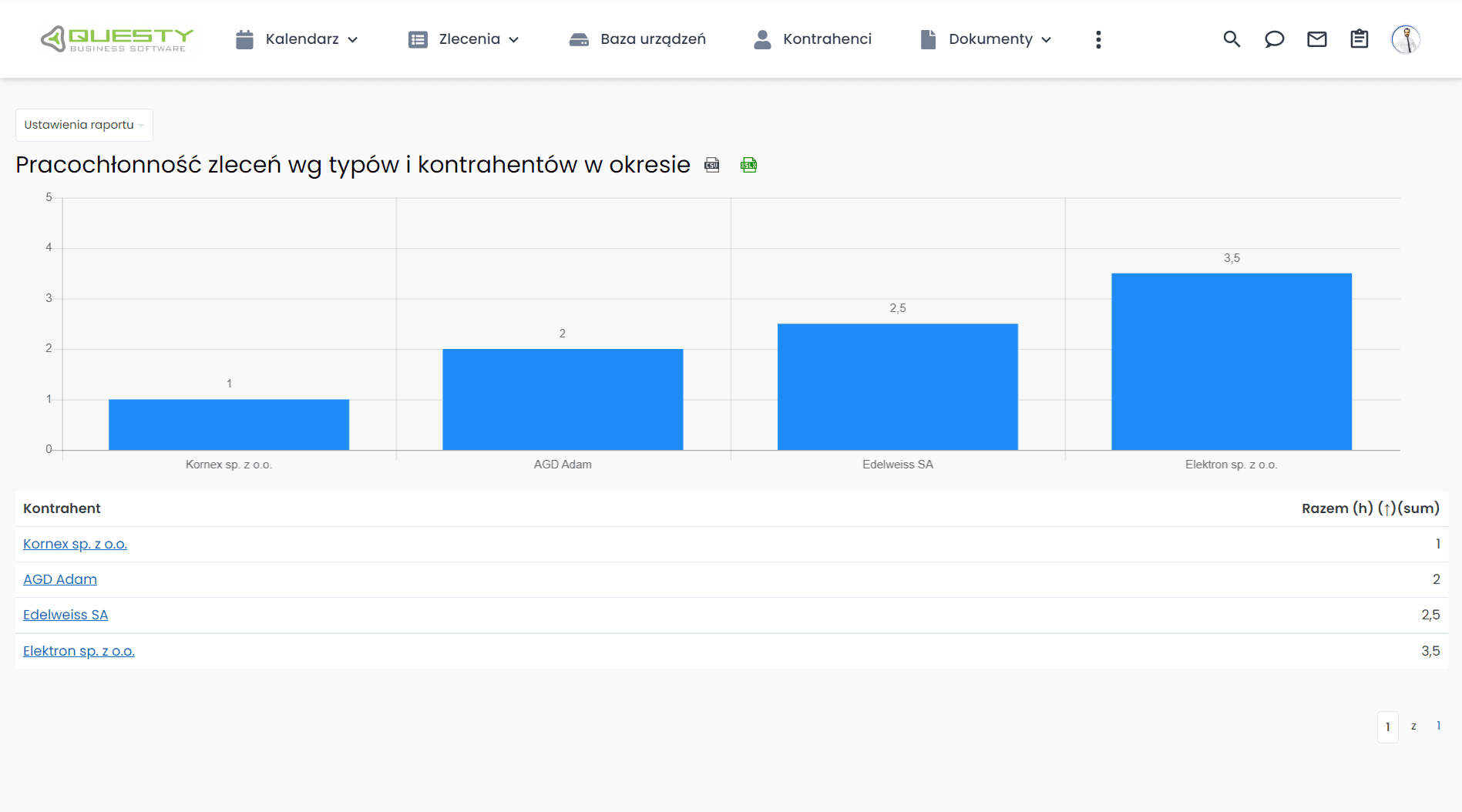Open the Elektron sp. z o.o. link
1462x812 pixels.
79,651
